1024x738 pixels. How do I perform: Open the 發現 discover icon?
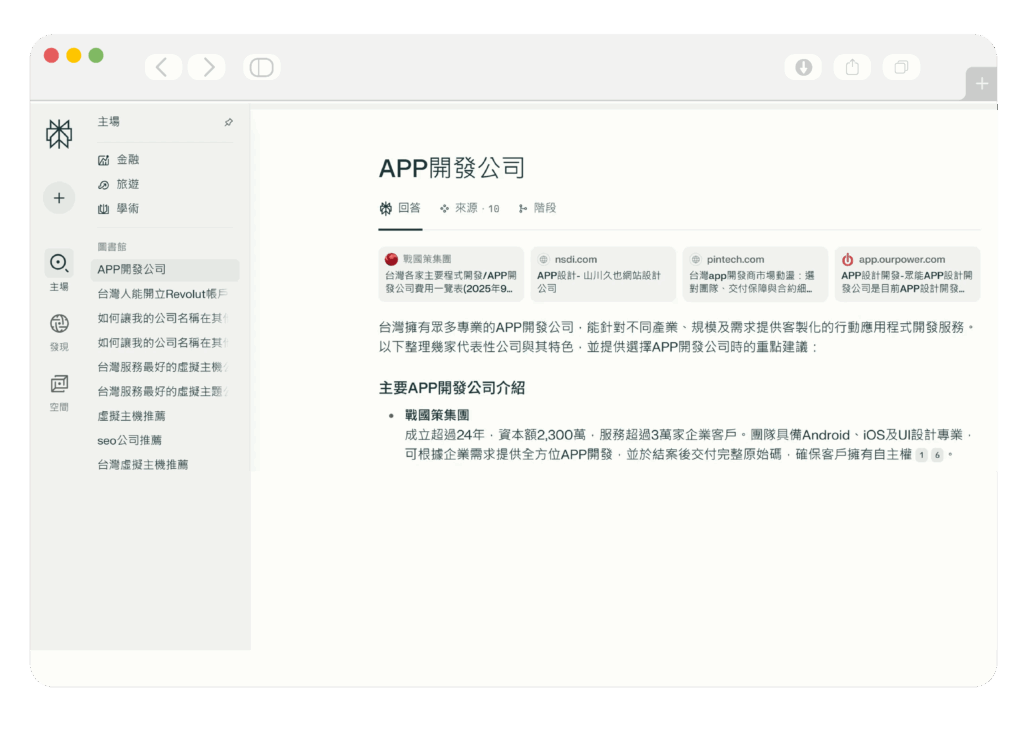coord(59,323)
